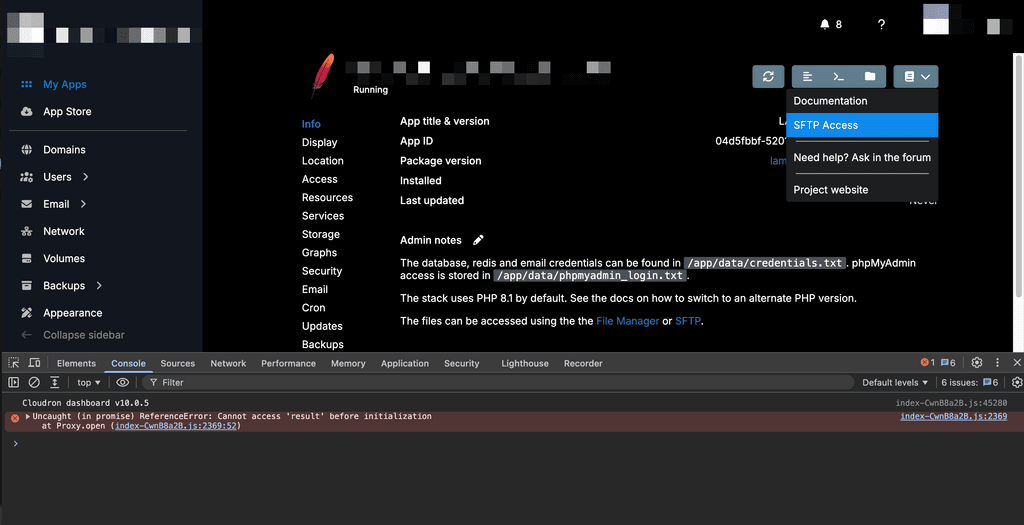
Task: Click the 6 issues counter link
Action: (970, 383)
